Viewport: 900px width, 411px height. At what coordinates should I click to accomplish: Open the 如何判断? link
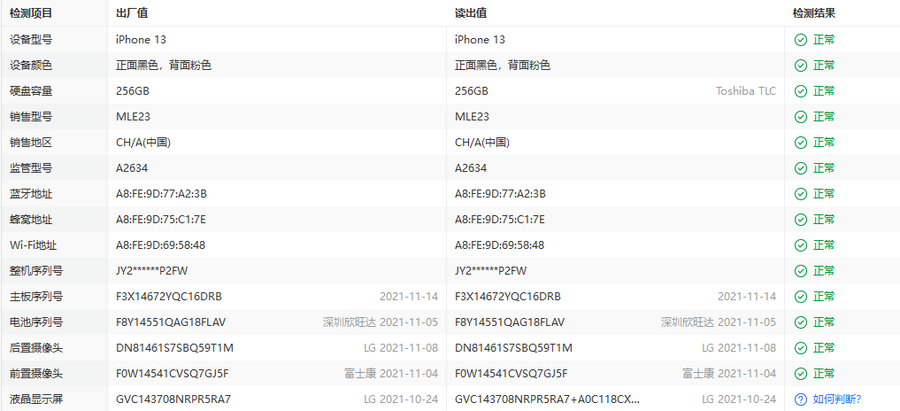tap(837, 399)
